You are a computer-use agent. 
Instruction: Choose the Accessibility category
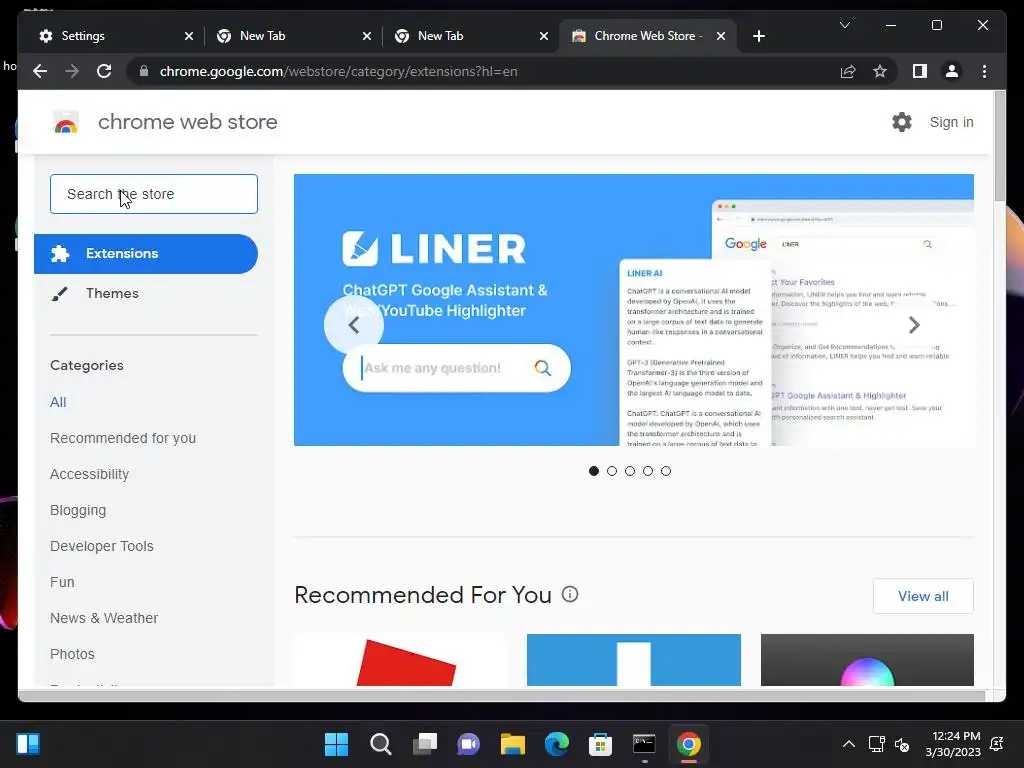point(89,474)
